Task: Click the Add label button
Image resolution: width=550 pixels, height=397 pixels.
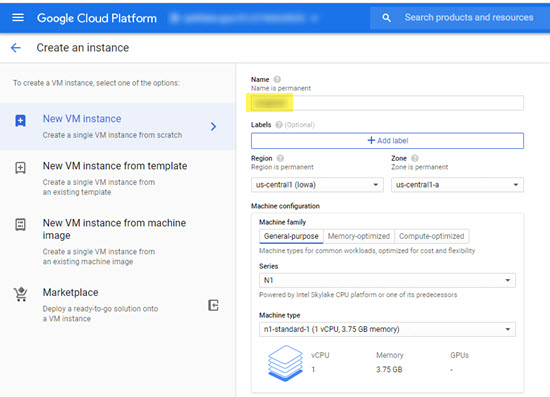Action: (387, 141)
